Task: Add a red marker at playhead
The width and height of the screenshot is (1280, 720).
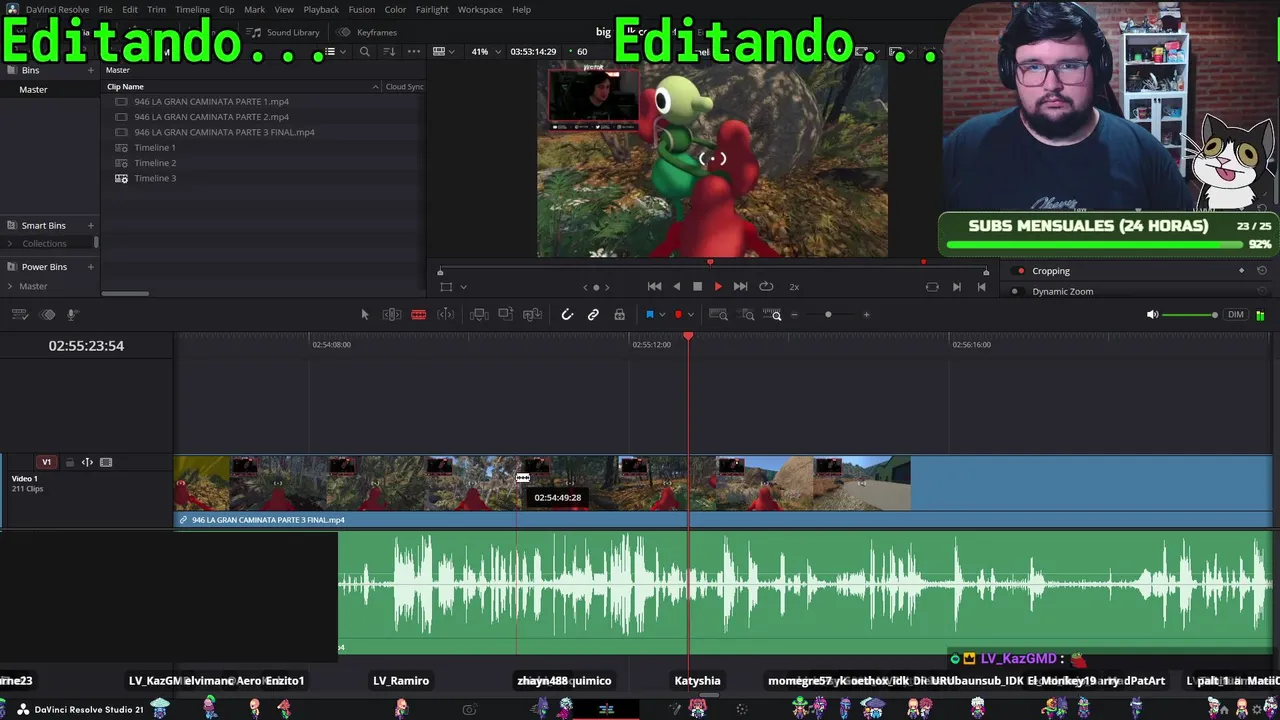Action: tap(678, 315)
